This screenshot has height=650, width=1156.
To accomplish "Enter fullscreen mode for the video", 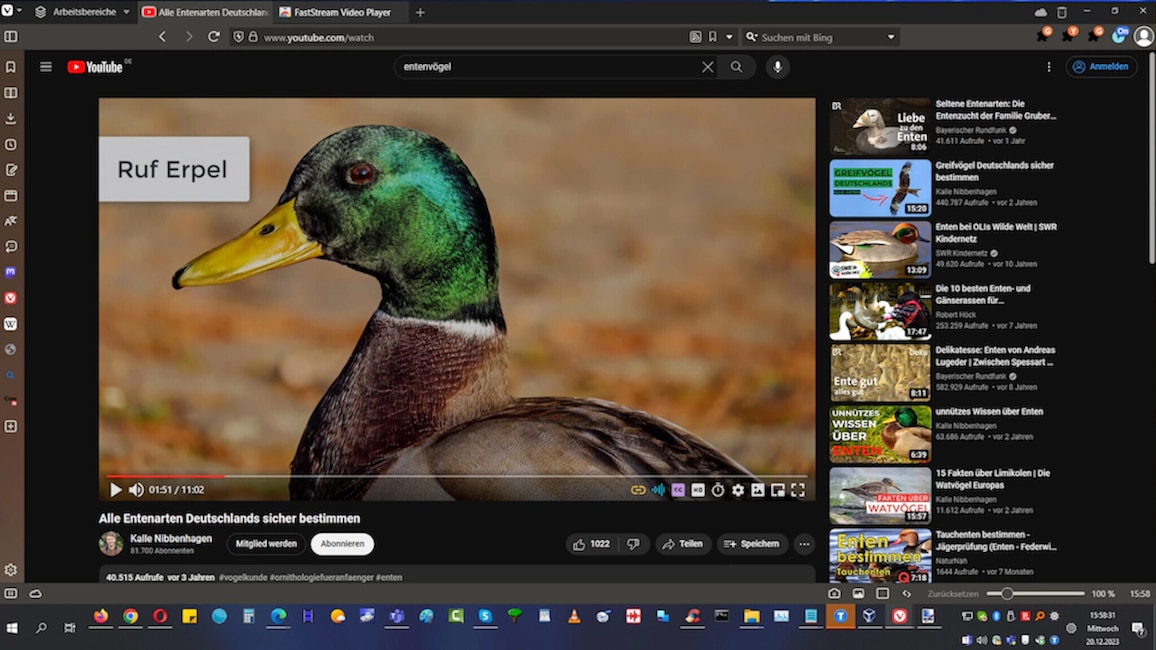I will click(x=798, y=490).
